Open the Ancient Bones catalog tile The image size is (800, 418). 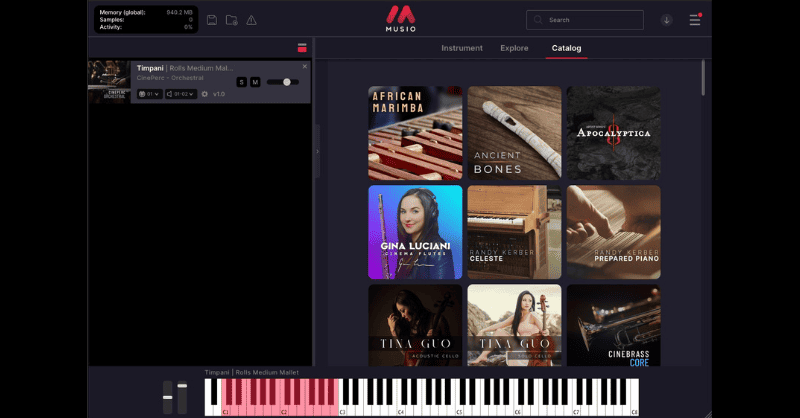point(514,133)
